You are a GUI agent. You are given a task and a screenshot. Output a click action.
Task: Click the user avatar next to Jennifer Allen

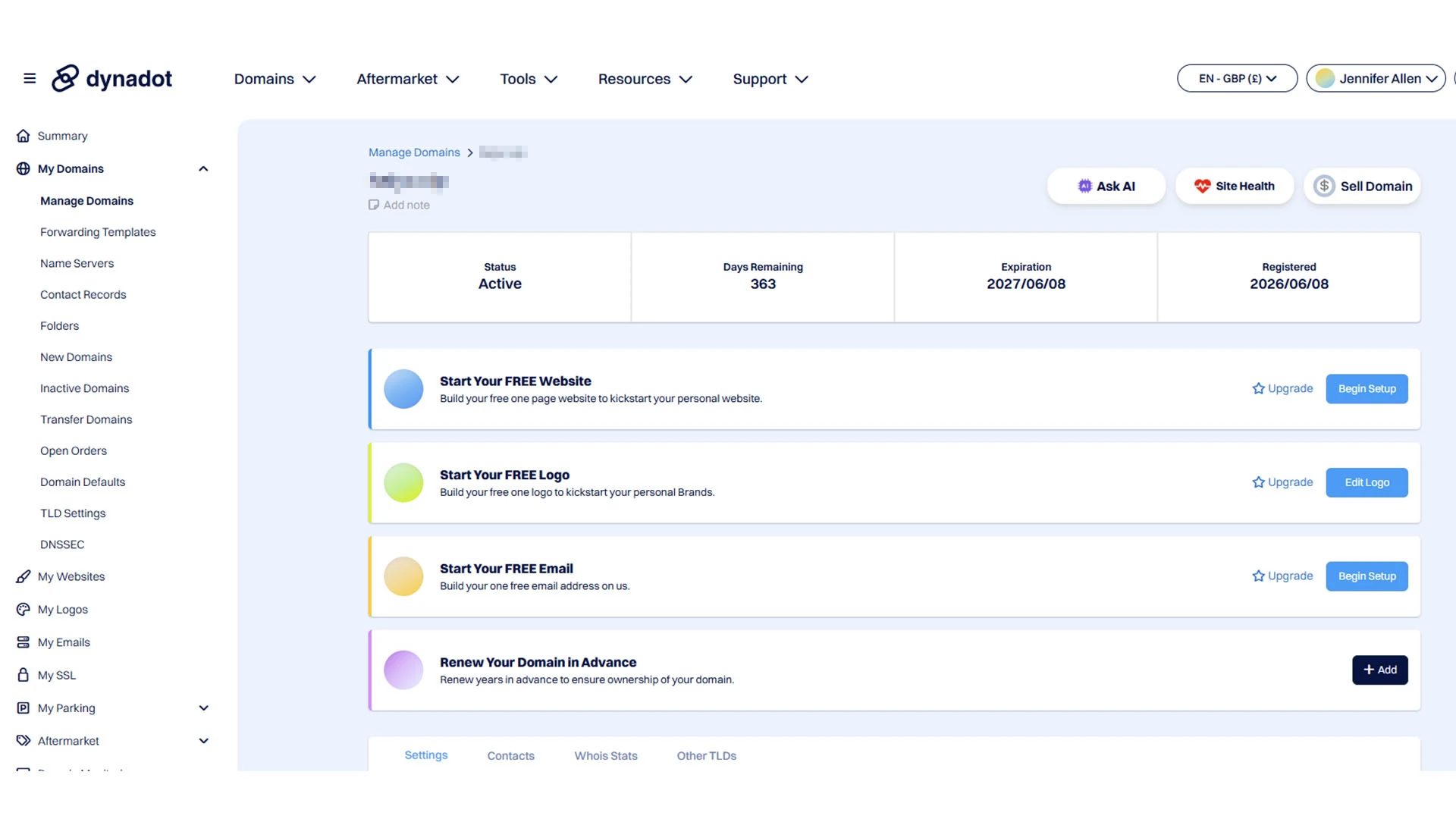point(1325,78)
